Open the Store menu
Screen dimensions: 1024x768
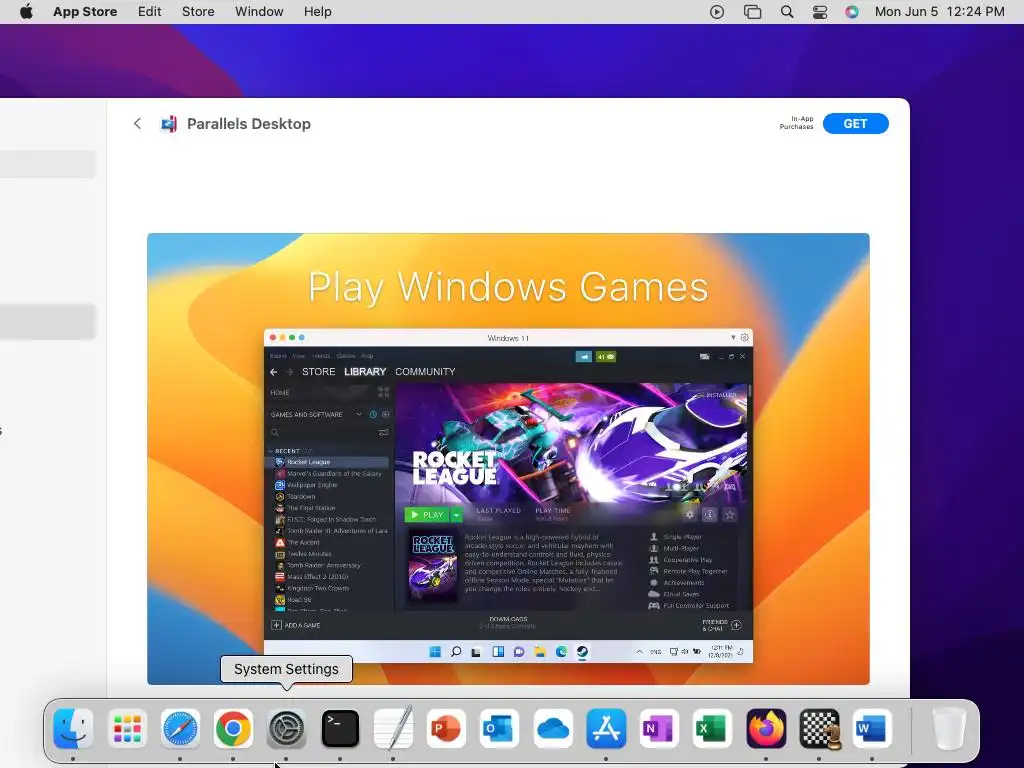198,12
